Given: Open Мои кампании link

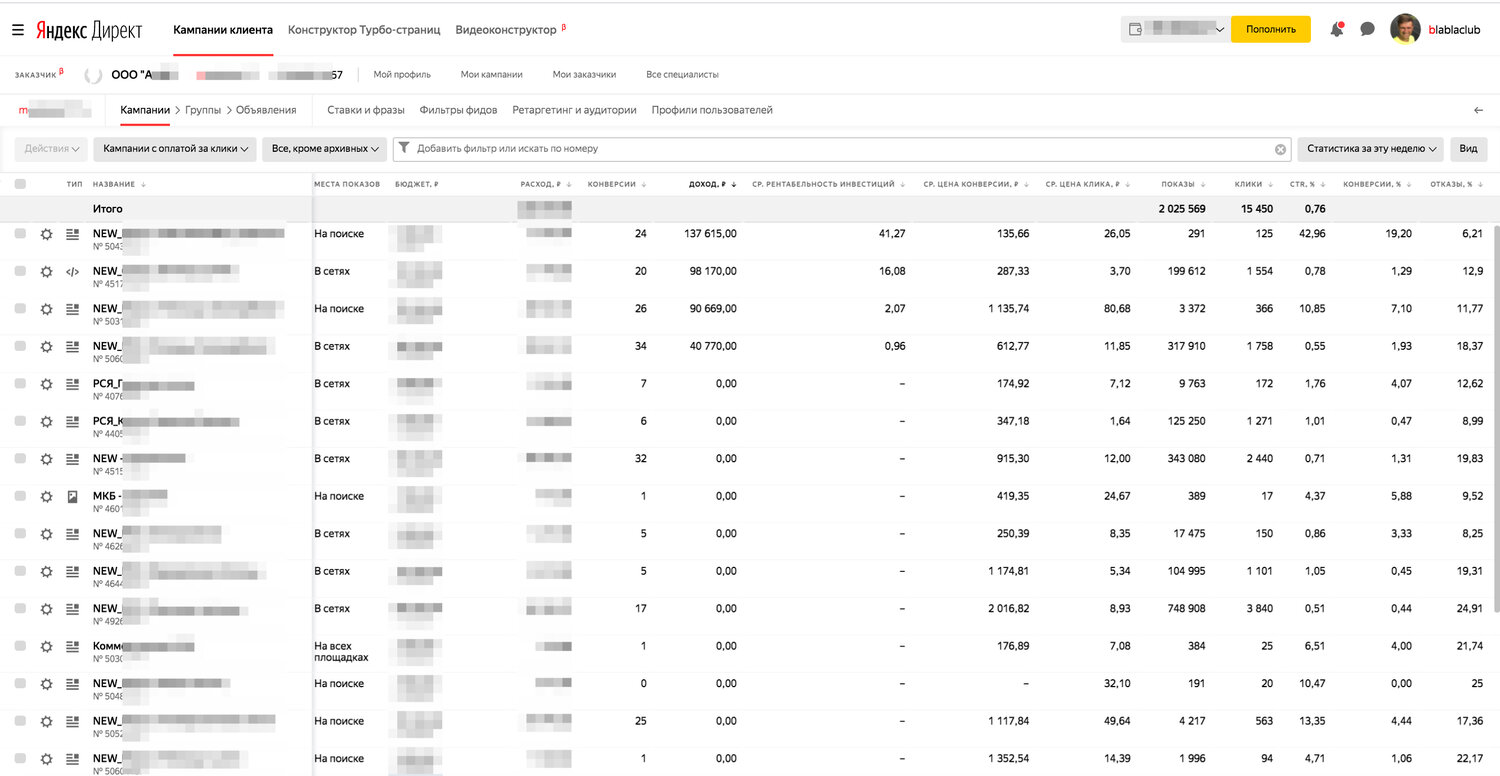Looking at the screenshot, I should 491,75.
